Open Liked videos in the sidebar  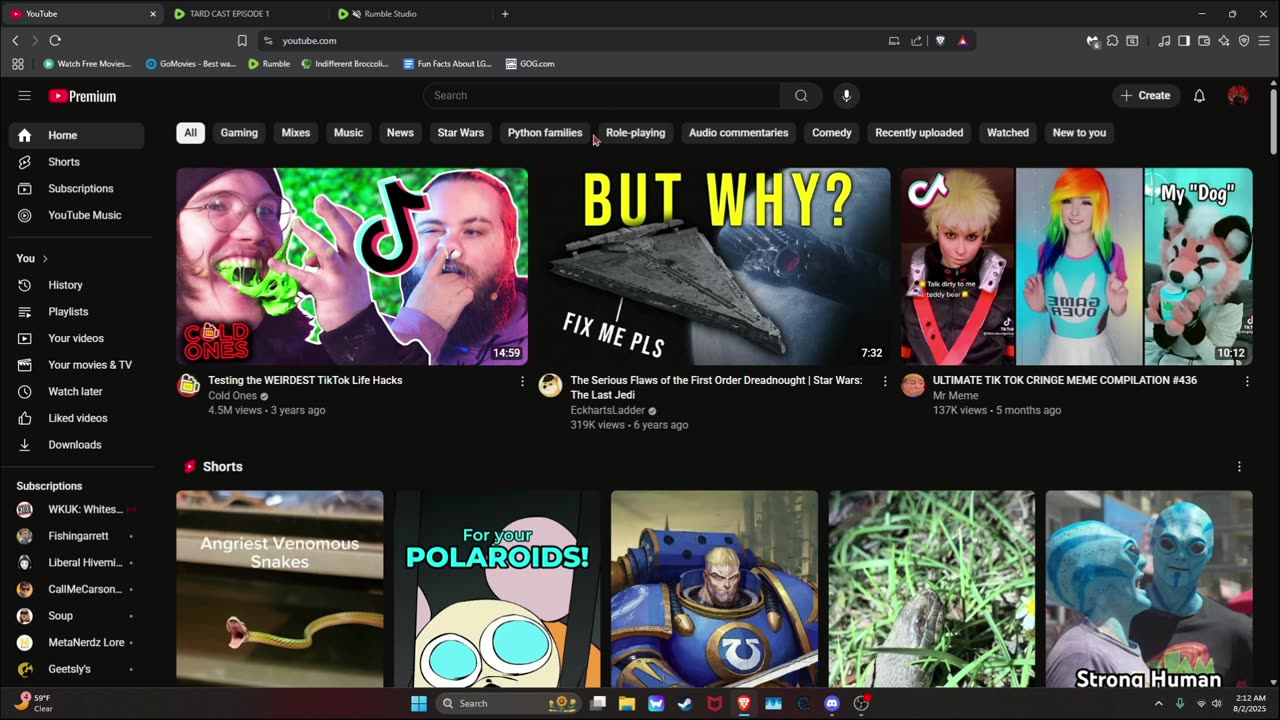coord(76,418)
